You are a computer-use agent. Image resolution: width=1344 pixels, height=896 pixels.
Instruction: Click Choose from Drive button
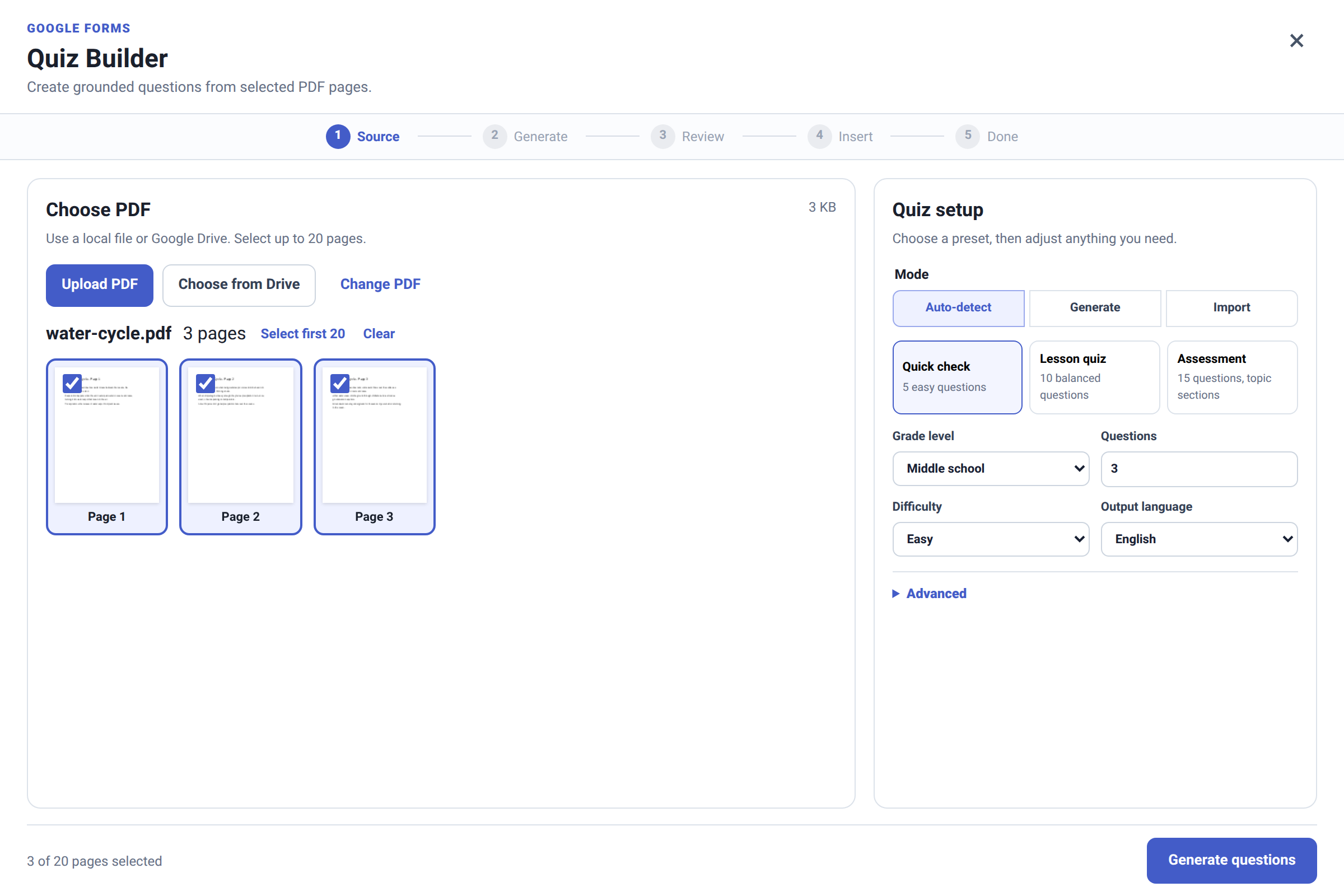pos(239,284)
